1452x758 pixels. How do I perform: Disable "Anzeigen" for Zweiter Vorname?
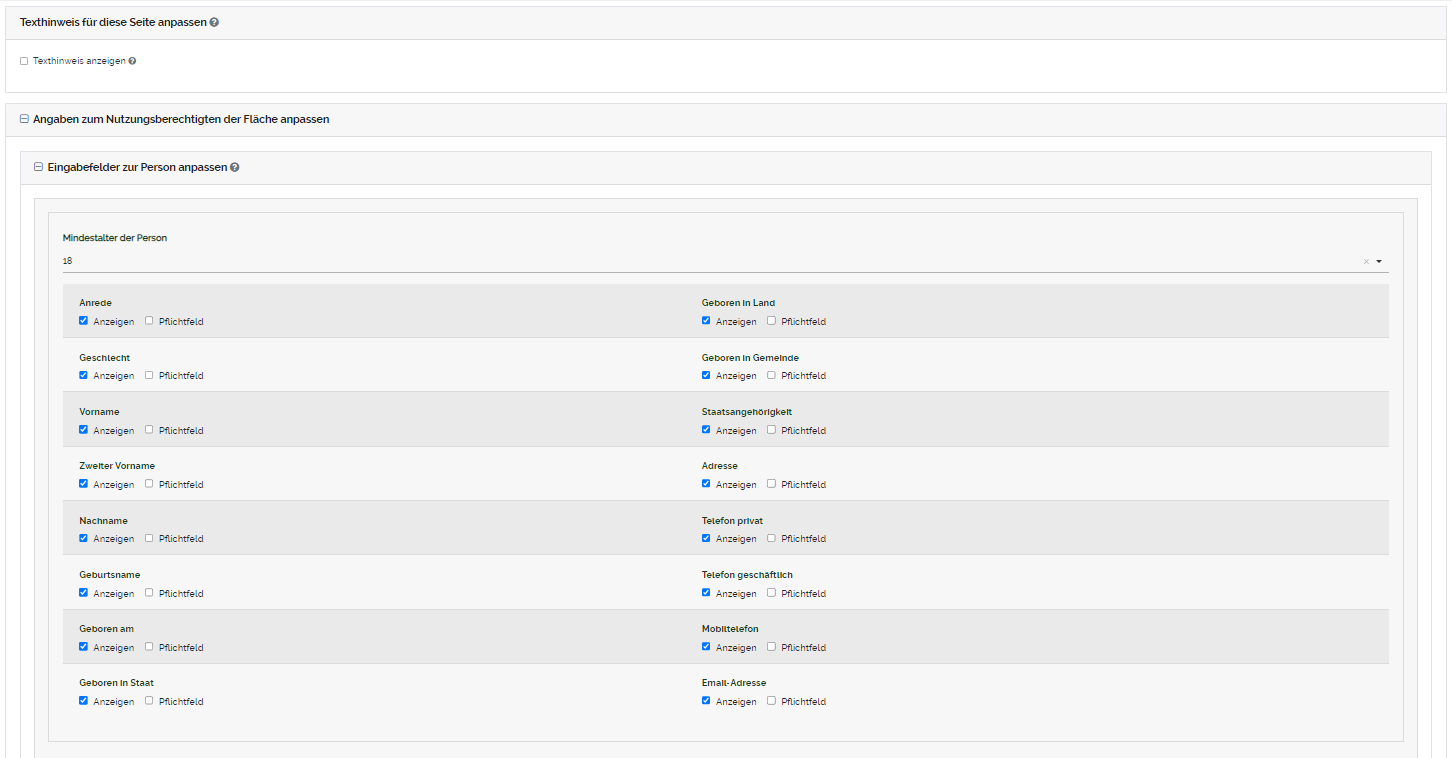84,484
